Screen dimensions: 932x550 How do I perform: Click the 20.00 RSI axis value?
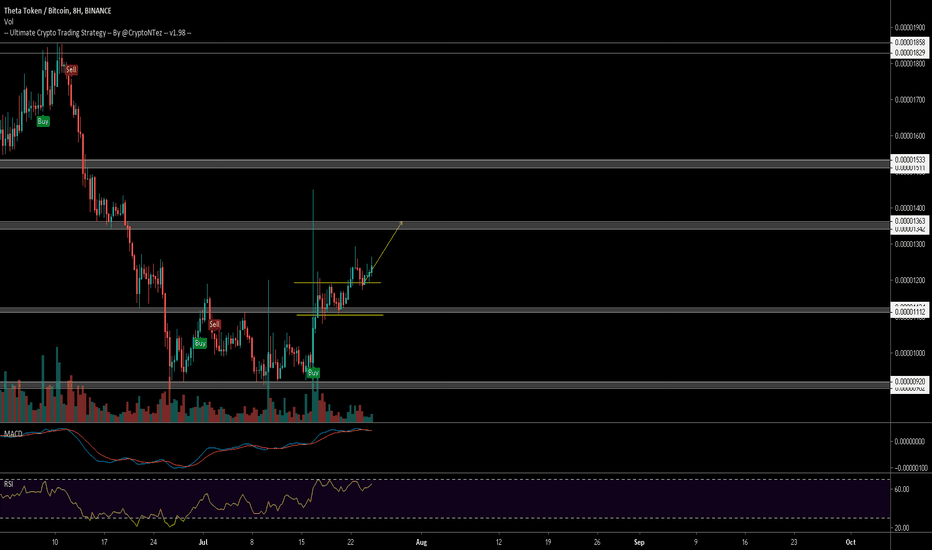(x=902, y=528)
